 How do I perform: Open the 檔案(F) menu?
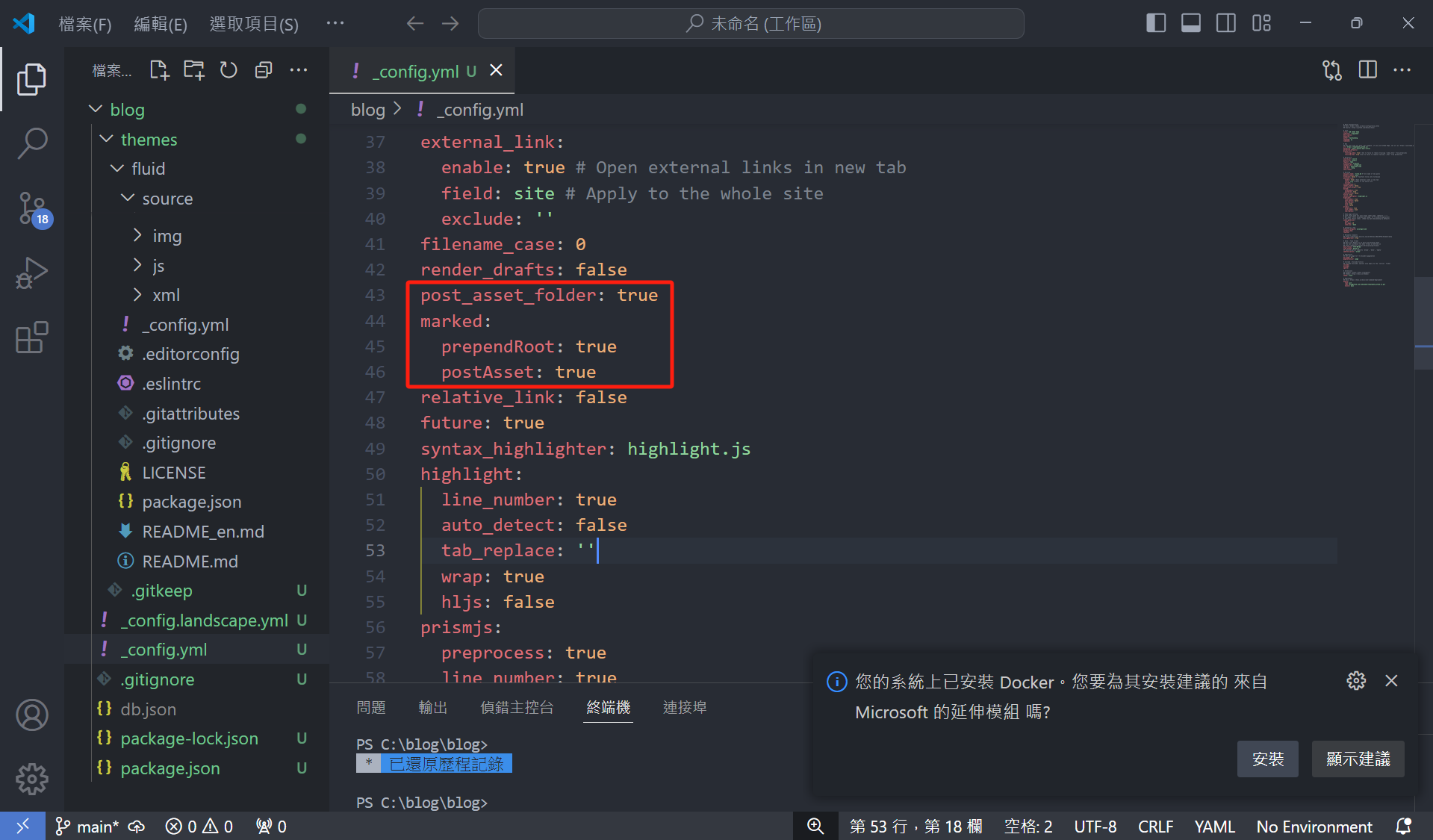click(84, 25)
